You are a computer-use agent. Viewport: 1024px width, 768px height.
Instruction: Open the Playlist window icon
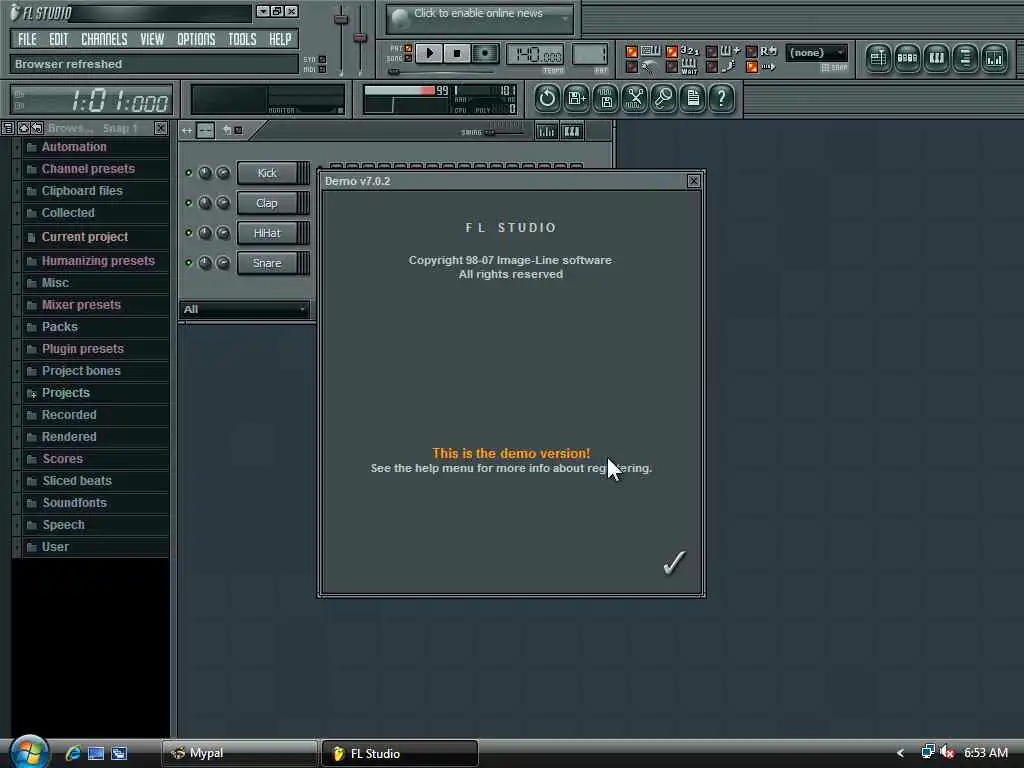[878, 59]
